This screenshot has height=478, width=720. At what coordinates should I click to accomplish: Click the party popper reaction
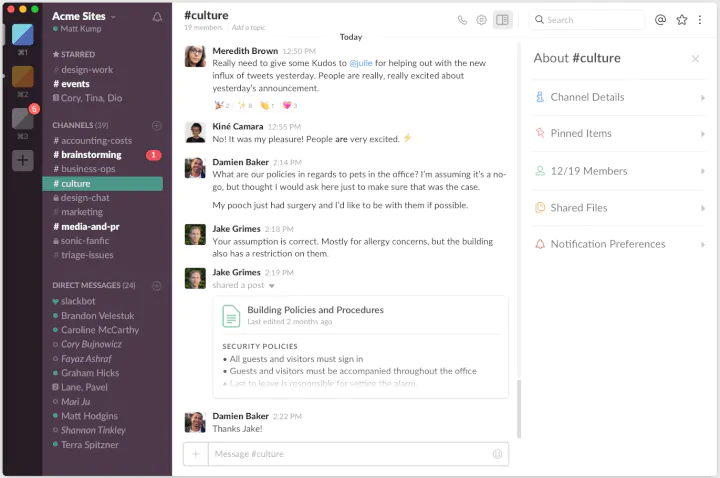tap(222, 105)
